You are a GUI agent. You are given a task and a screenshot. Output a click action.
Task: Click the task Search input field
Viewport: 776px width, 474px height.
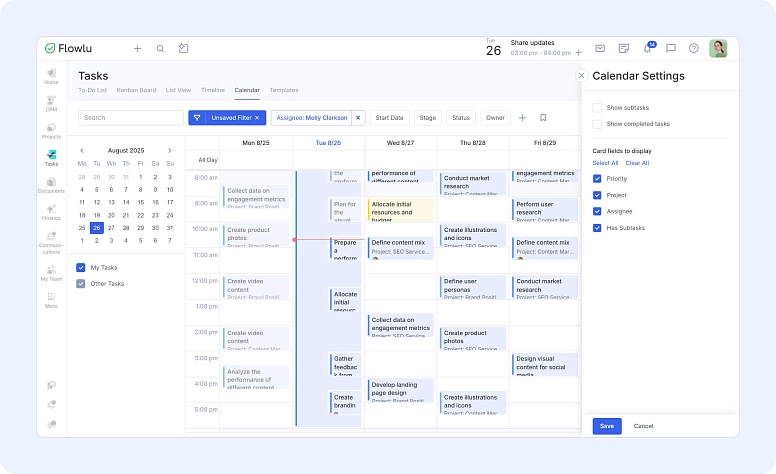[x=130, y=118]
